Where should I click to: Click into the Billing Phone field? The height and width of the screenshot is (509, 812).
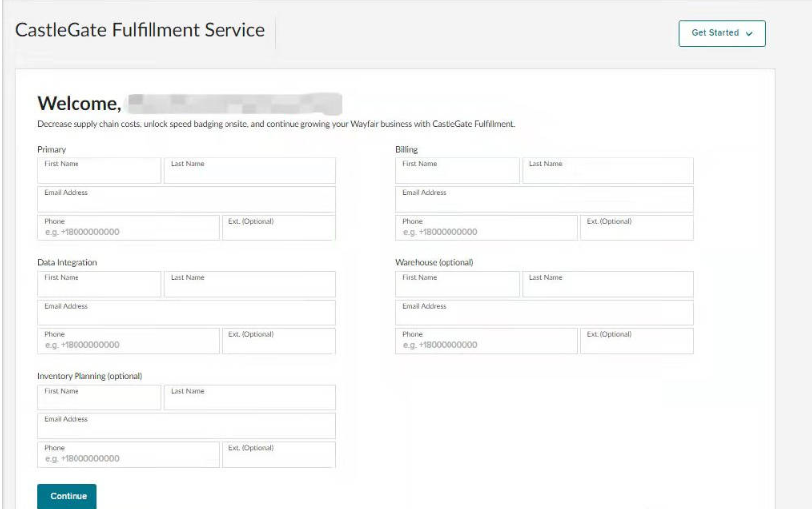(486, 228)
